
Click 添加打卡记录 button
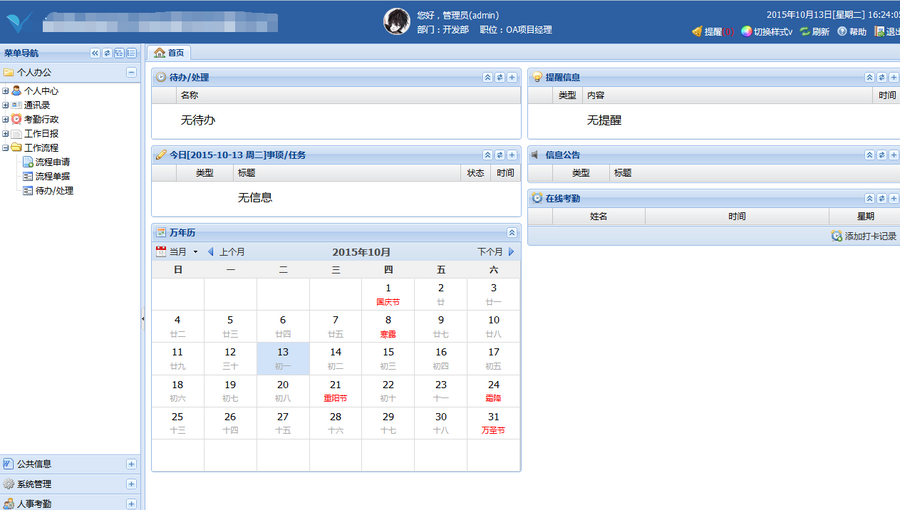click(x=864, y=236)
